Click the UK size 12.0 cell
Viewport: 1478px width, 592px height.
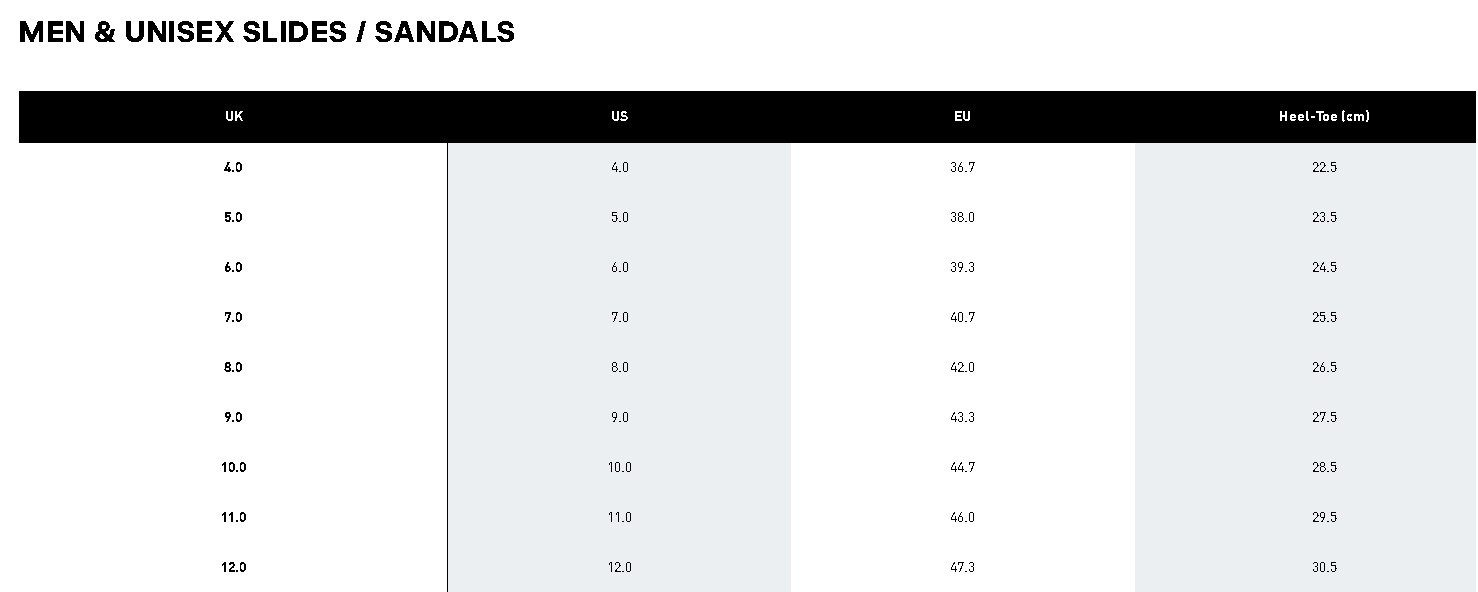233,567
